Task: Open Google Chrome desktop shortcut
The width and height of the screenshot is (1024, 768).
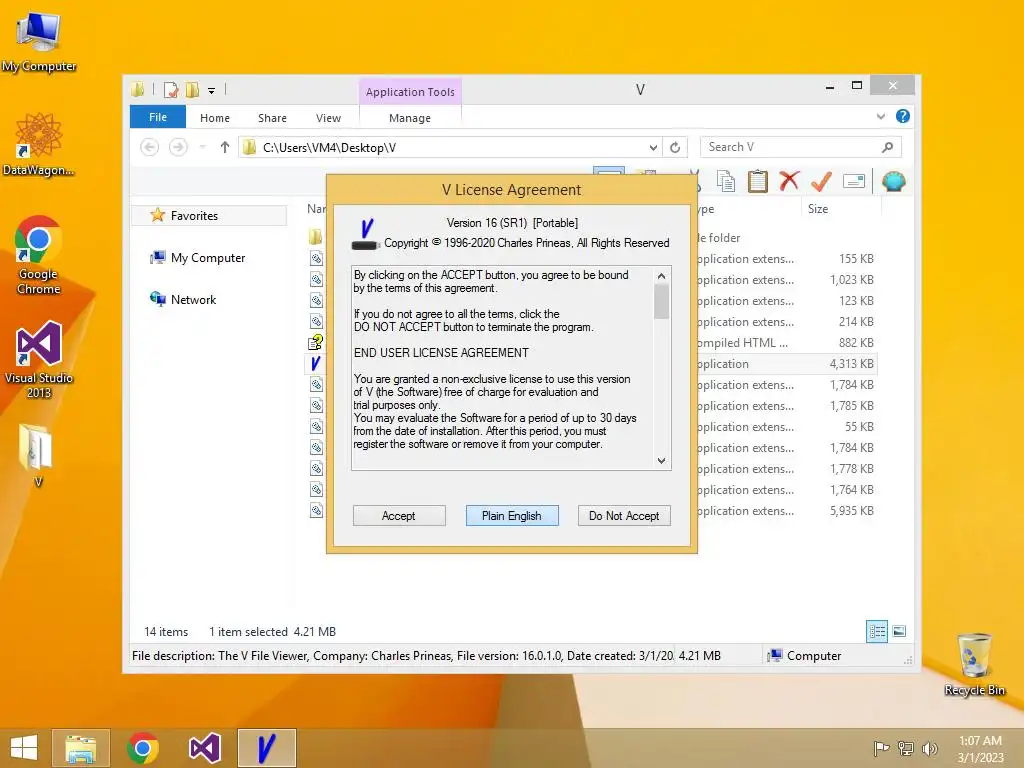Action: [39, 255]
